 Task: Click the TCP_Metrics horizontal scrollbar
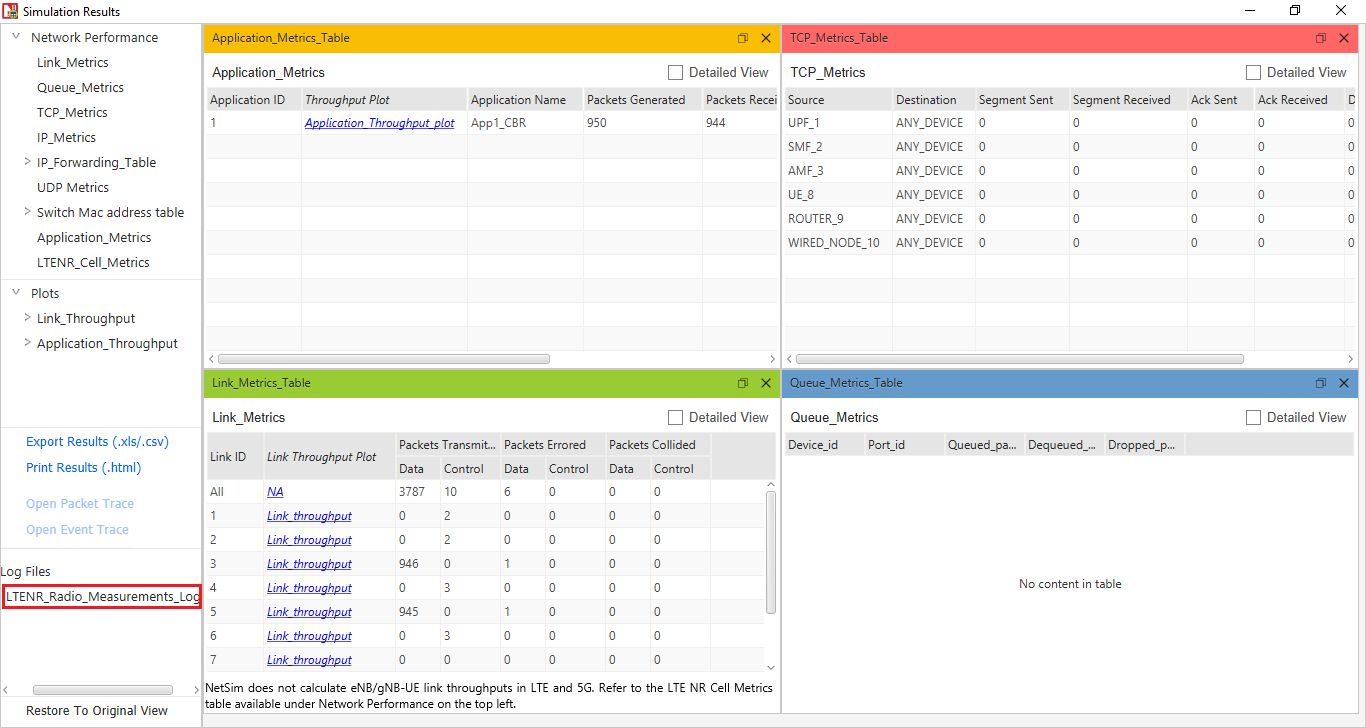(1020, 359)
